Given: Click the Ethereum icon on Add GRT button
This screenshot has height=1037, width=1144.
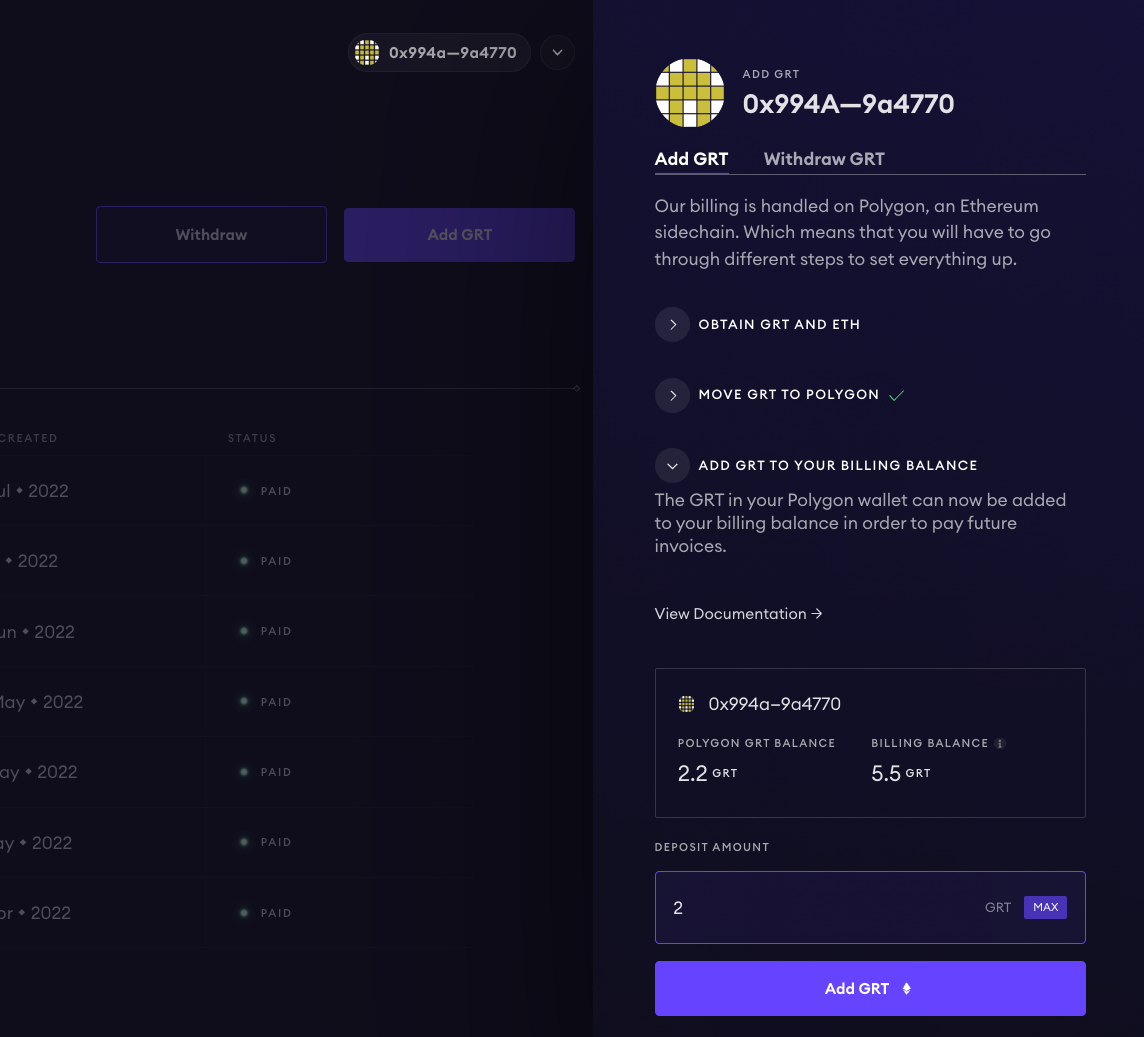Looking at the screenshot, I should pos(907,989).
